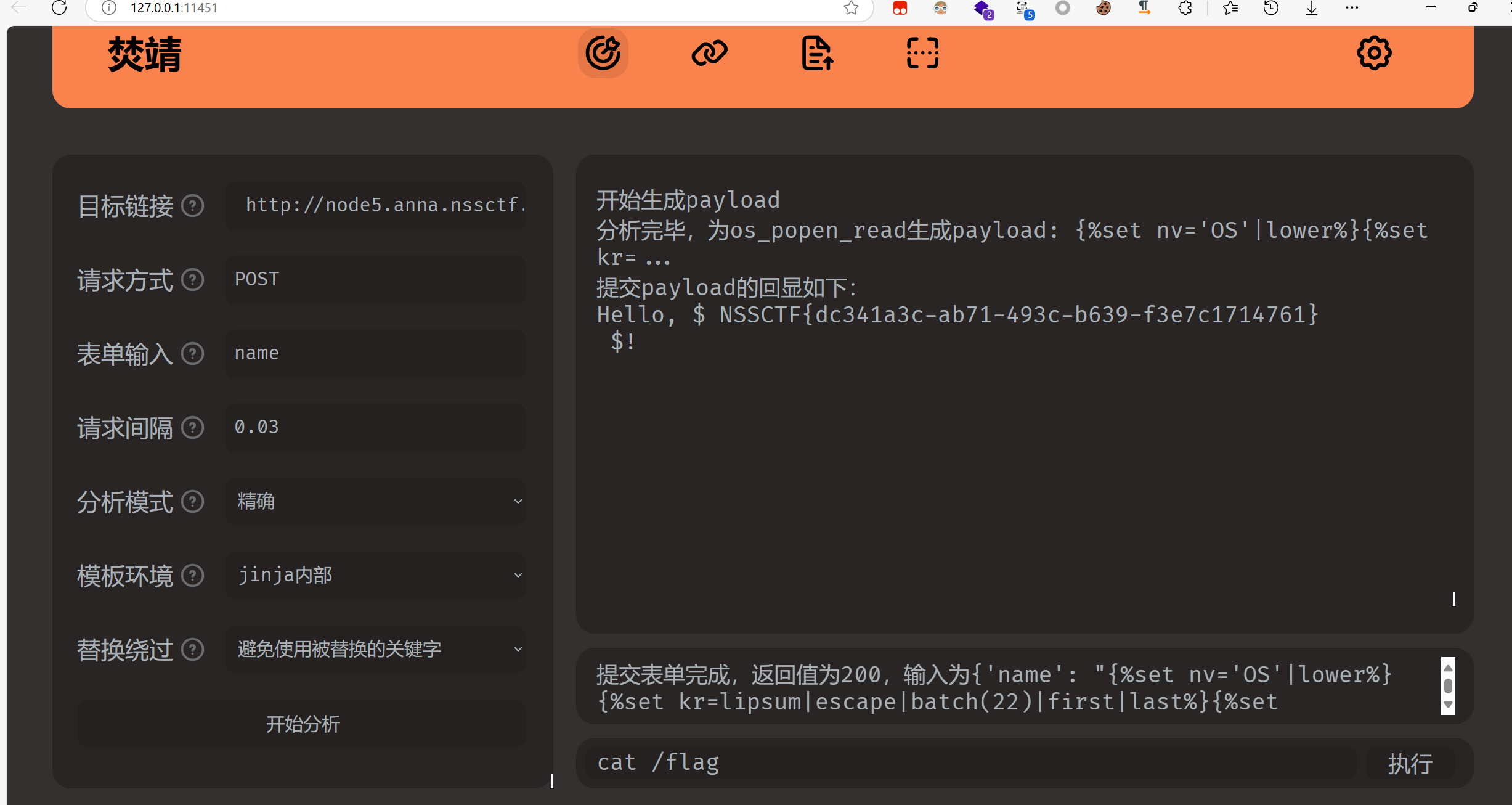
Task: Open the target/radar analysis page icon
Action: click(603, 53)
